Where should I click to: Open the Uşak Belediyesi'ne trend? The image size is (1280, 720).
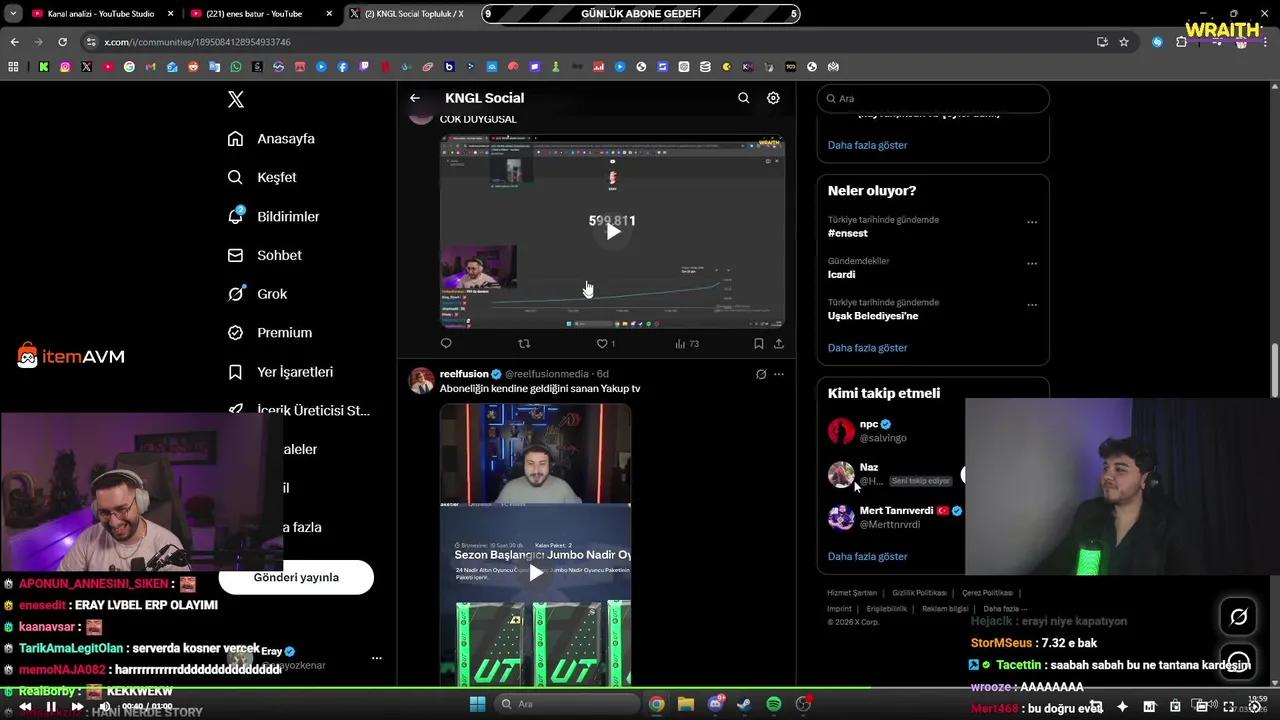(873, 316)
